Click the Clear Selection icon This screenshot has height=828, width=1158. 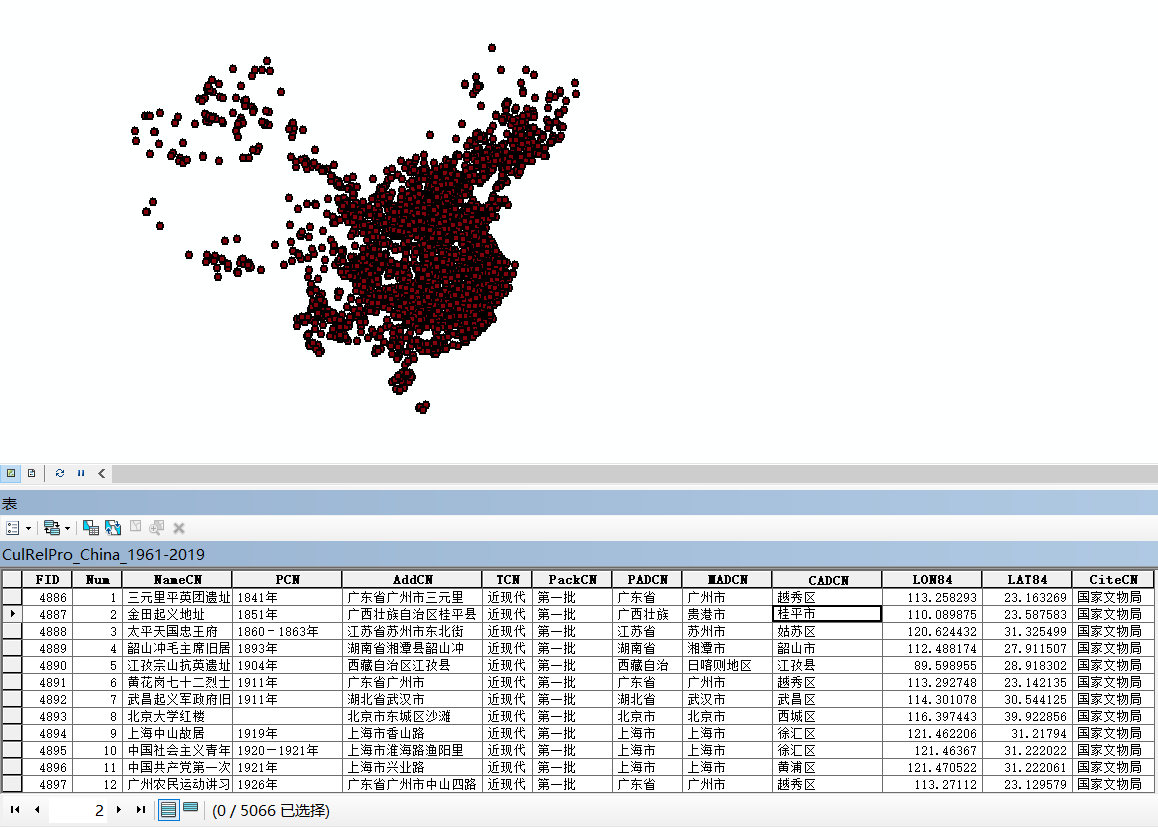pyautogui.click(x=136, y=527)
